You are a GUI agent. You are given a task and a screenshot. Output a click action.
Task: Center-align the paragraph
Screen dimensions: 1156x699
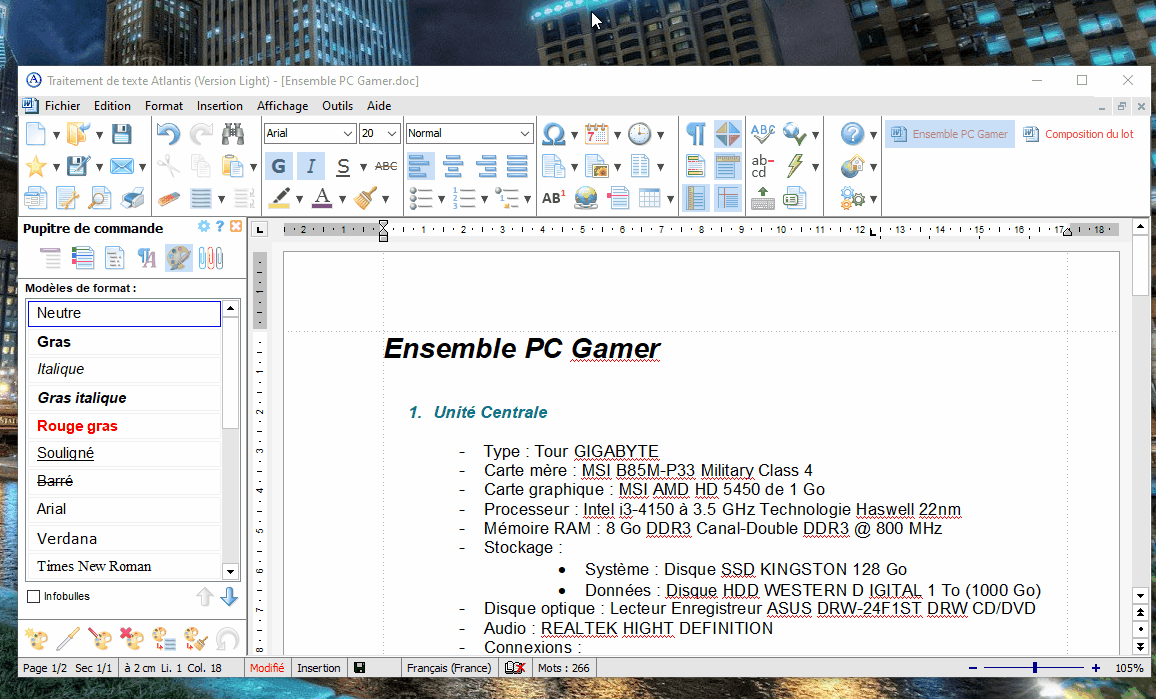453,166
